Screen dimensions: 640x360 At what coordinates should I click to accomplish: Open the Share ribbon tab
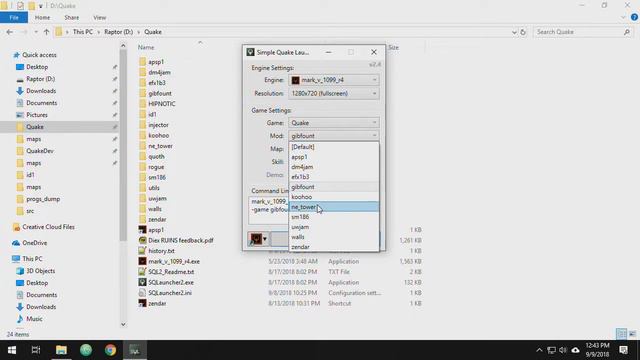[x=71, y=18]
